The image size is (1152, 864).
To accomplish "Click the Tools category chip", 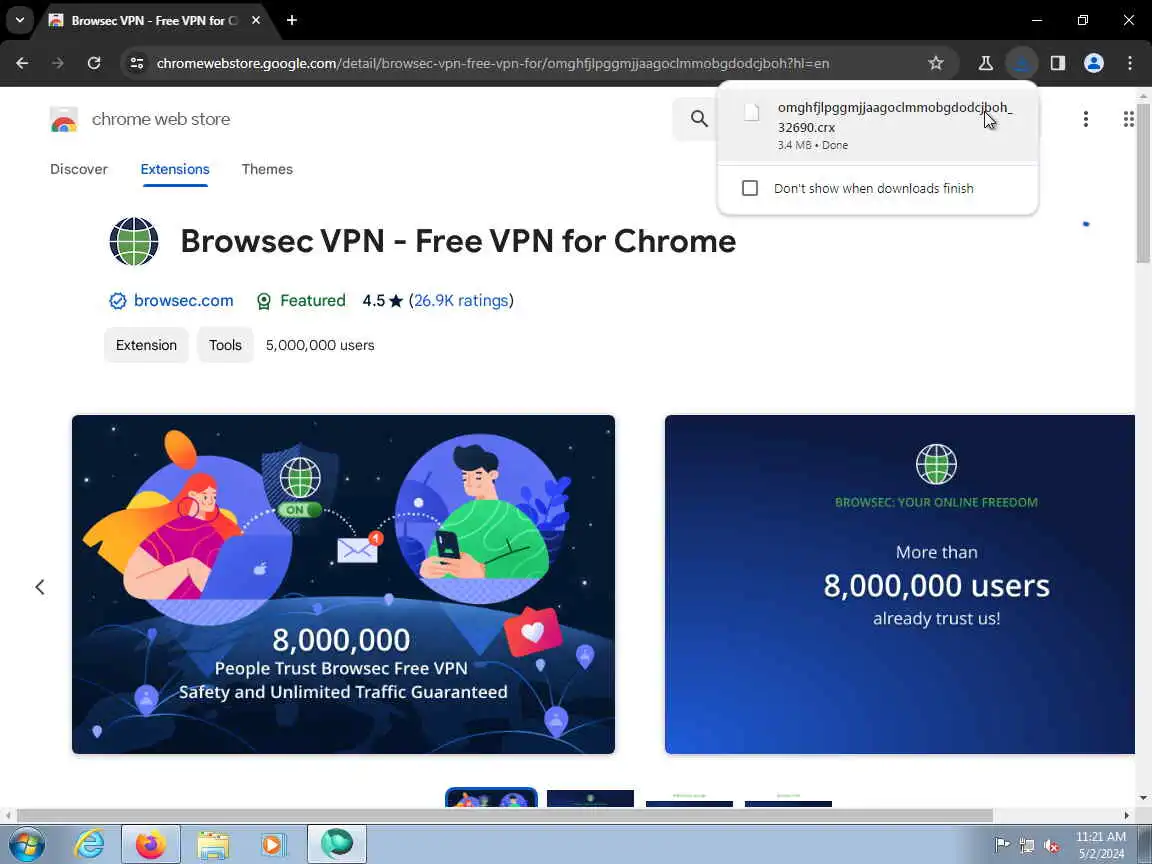I will (225, 345).
